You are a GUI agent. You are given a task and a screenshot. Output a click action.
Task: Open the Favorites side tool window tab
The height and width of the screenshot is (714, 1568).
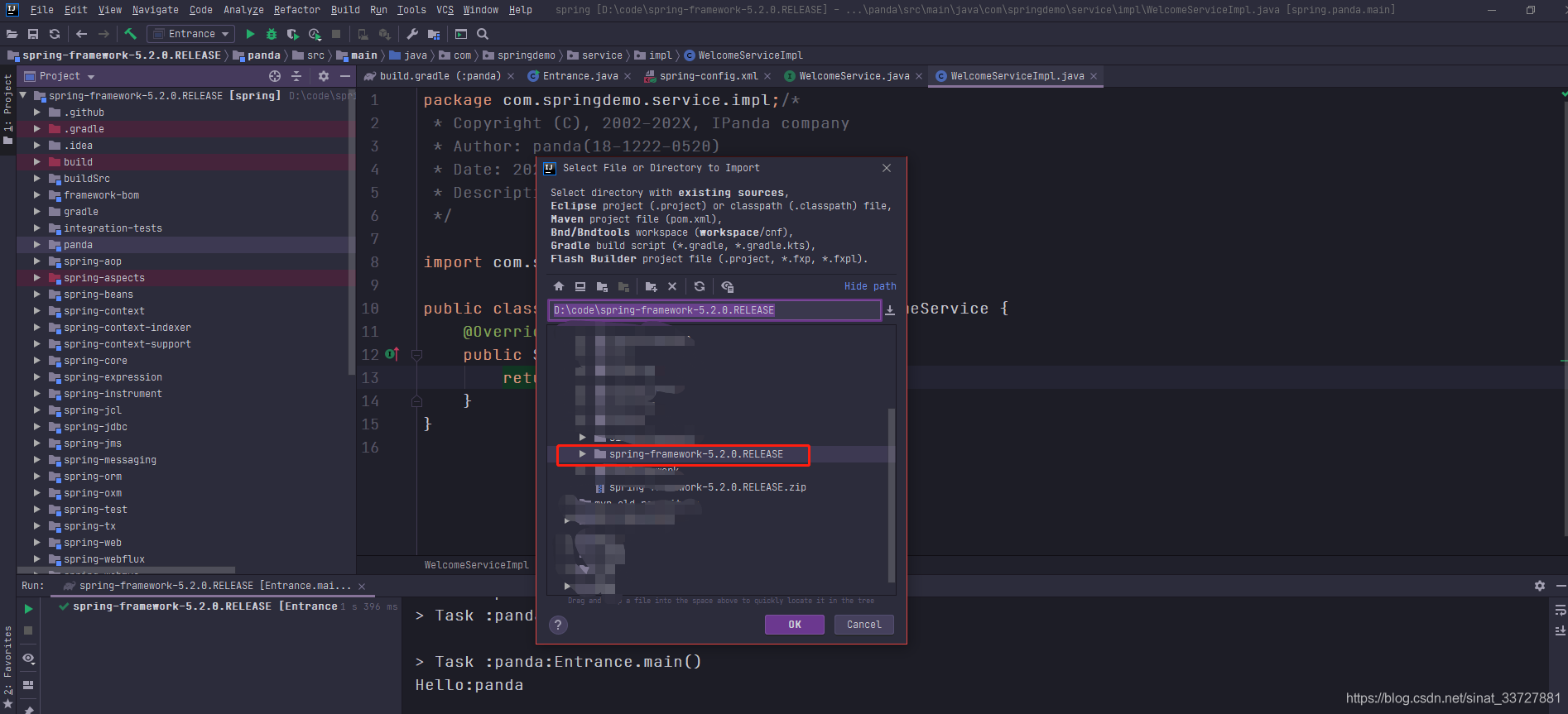(x=7, y=667)
